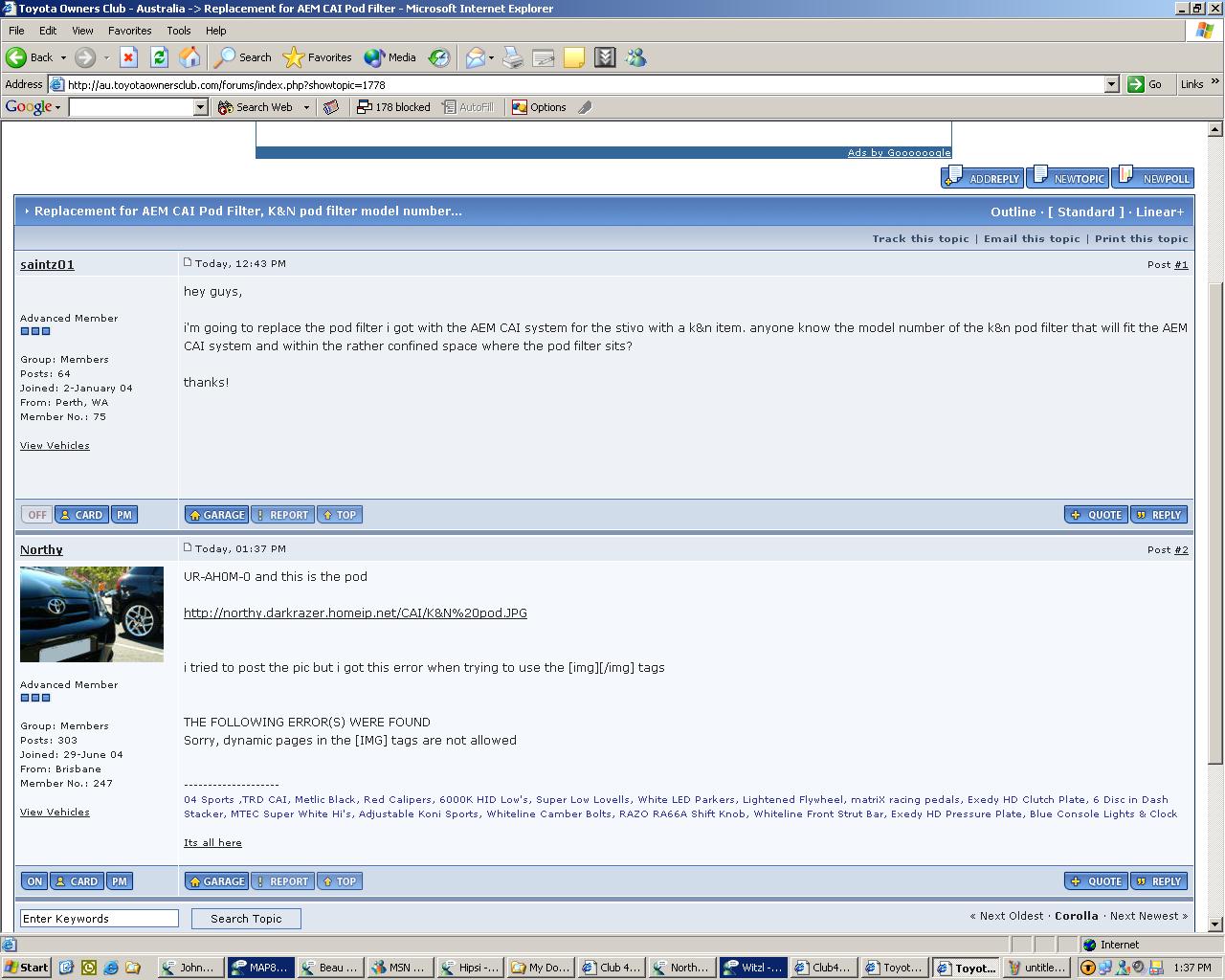
Task: Open the Corolla forum link
Action: (x=1076, y=916)
